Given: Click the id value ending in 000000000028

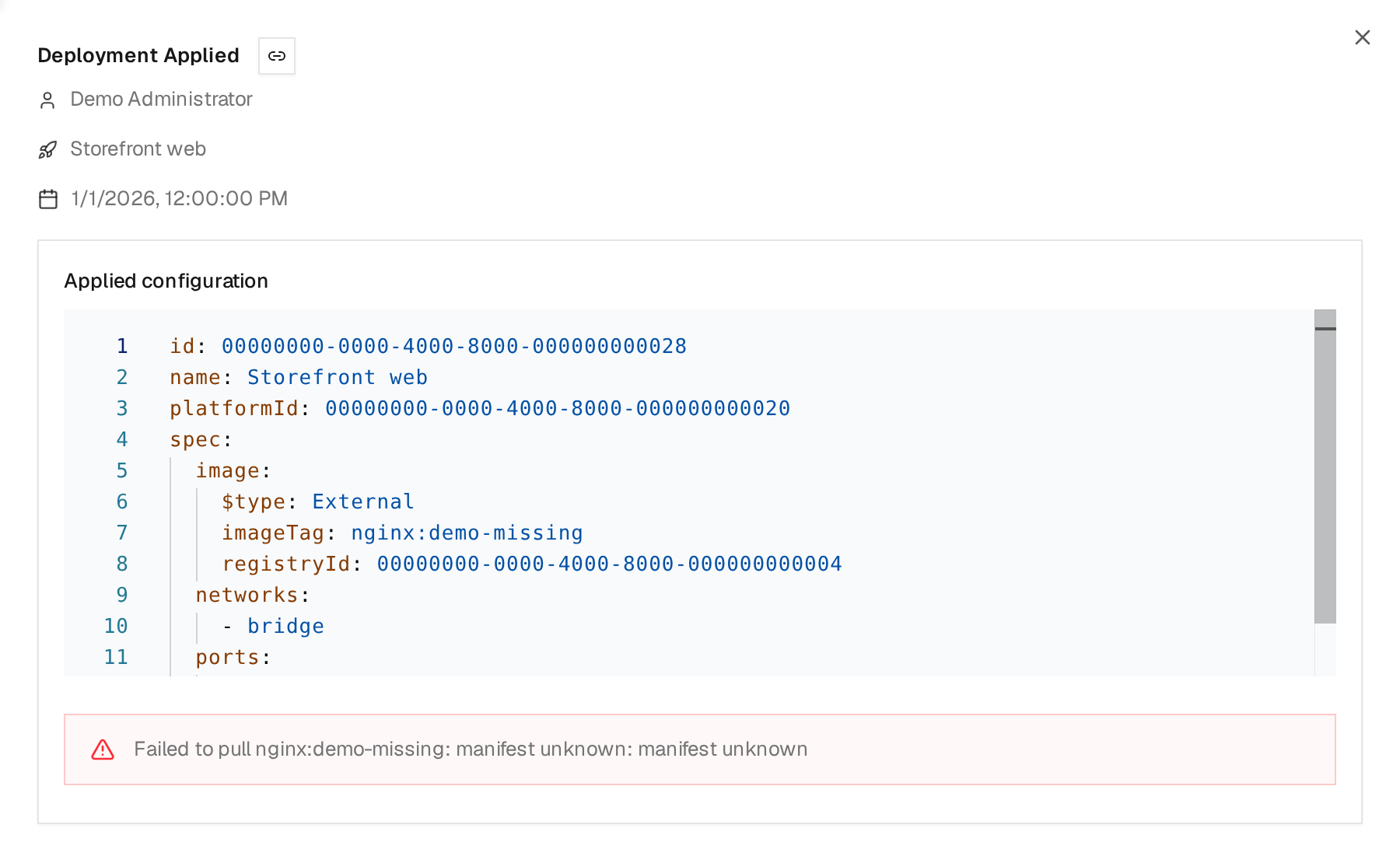Looking at the screenshot, I should (x=454, y=346).
